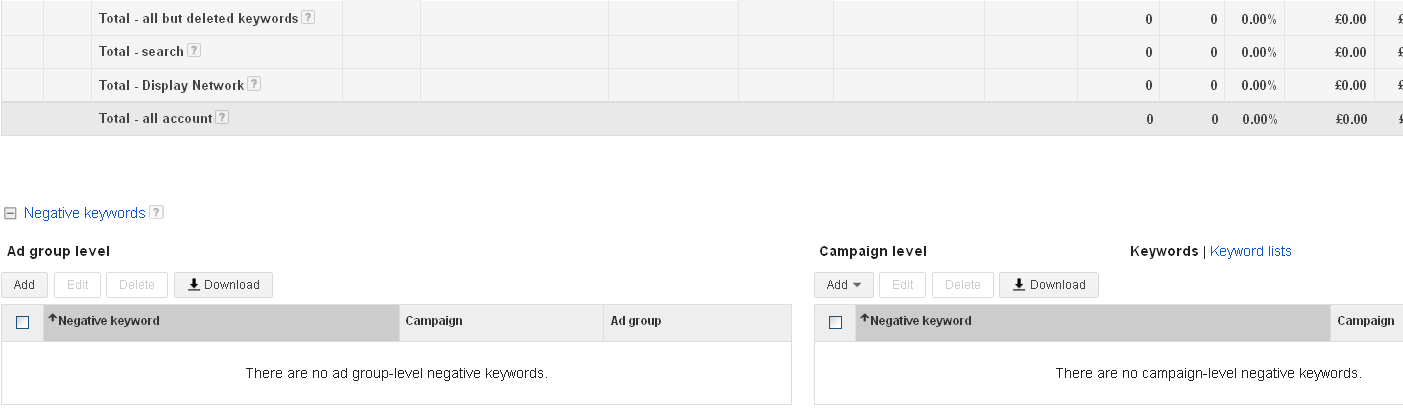This screenshot has height=420, width=1403.
Task: Select the Keywords view at campaign level
Action: pyautogui.click(x=1163, y=251)
